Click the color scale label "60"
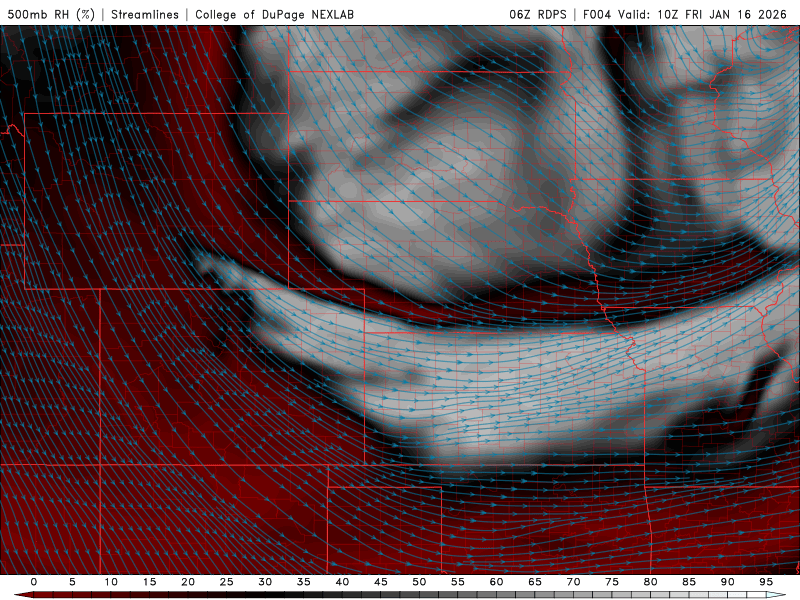This screenshot has width=800, height=600. click(x=496, y=582)
